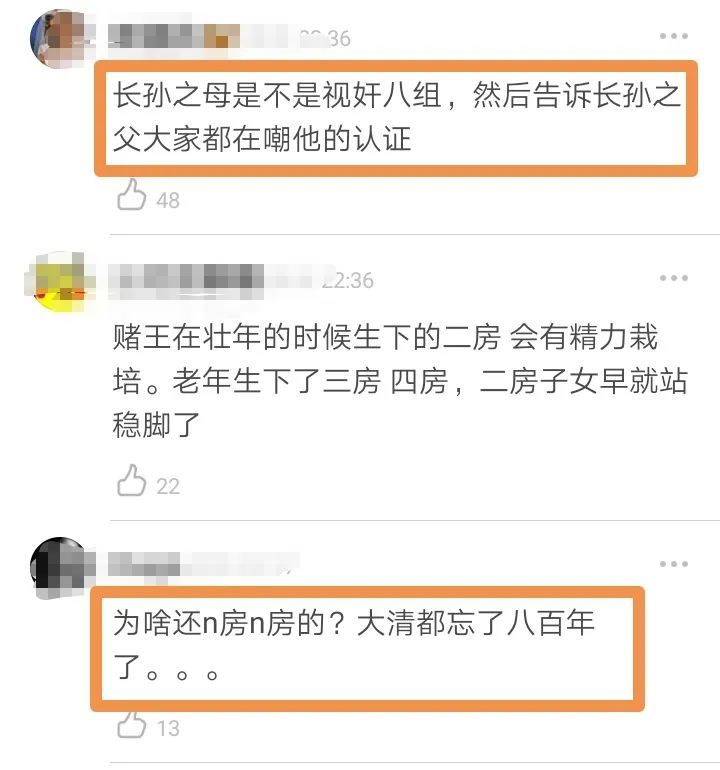Tap the 22:36 timestamp on the second comment
This screenshot has height=770, width=720.
(348, 280)
